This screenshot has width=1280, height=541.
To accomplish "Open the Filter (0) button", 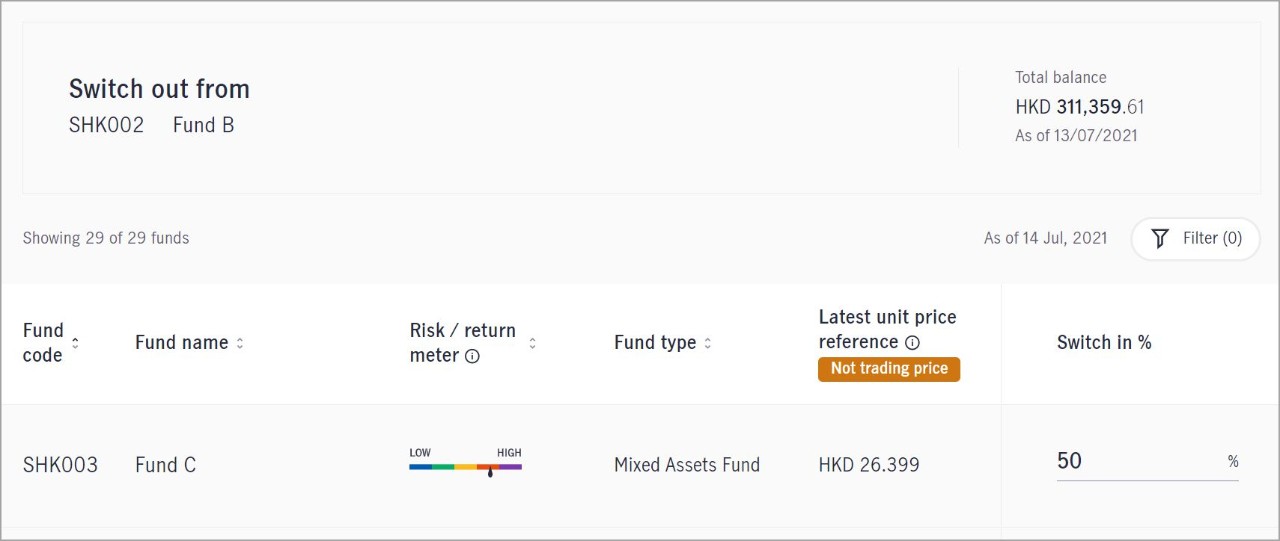I will 1195,238.
